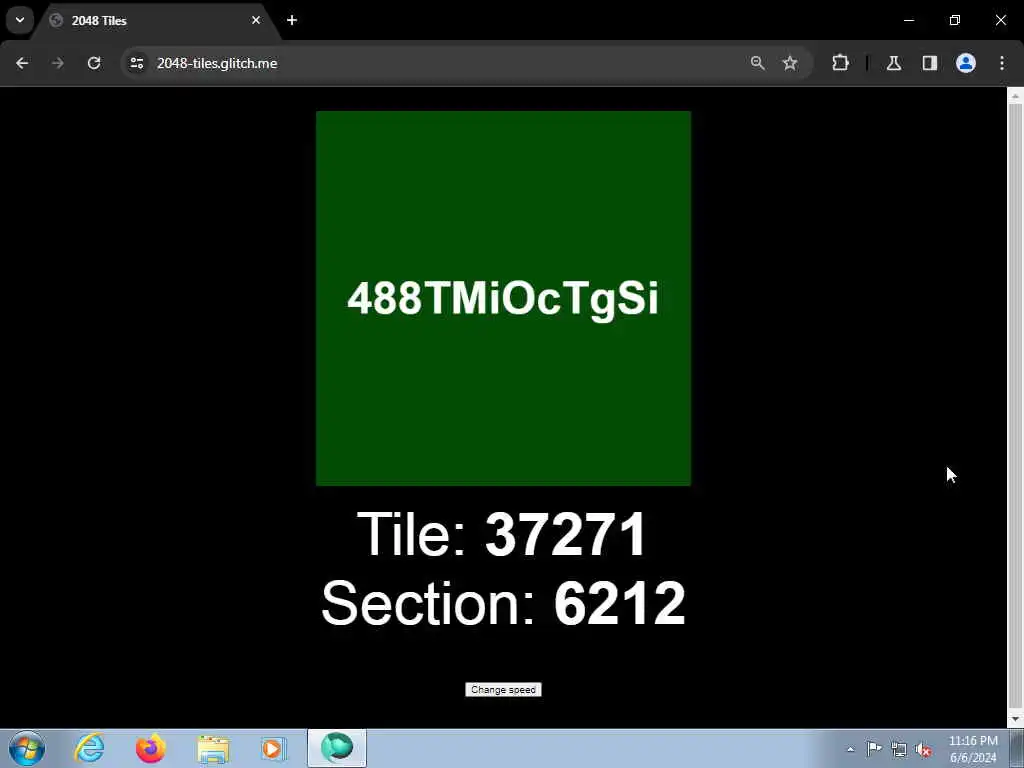Open the Windows Start menu
The width and height of the screenshot is (1024, 768).
pos(26,748)
